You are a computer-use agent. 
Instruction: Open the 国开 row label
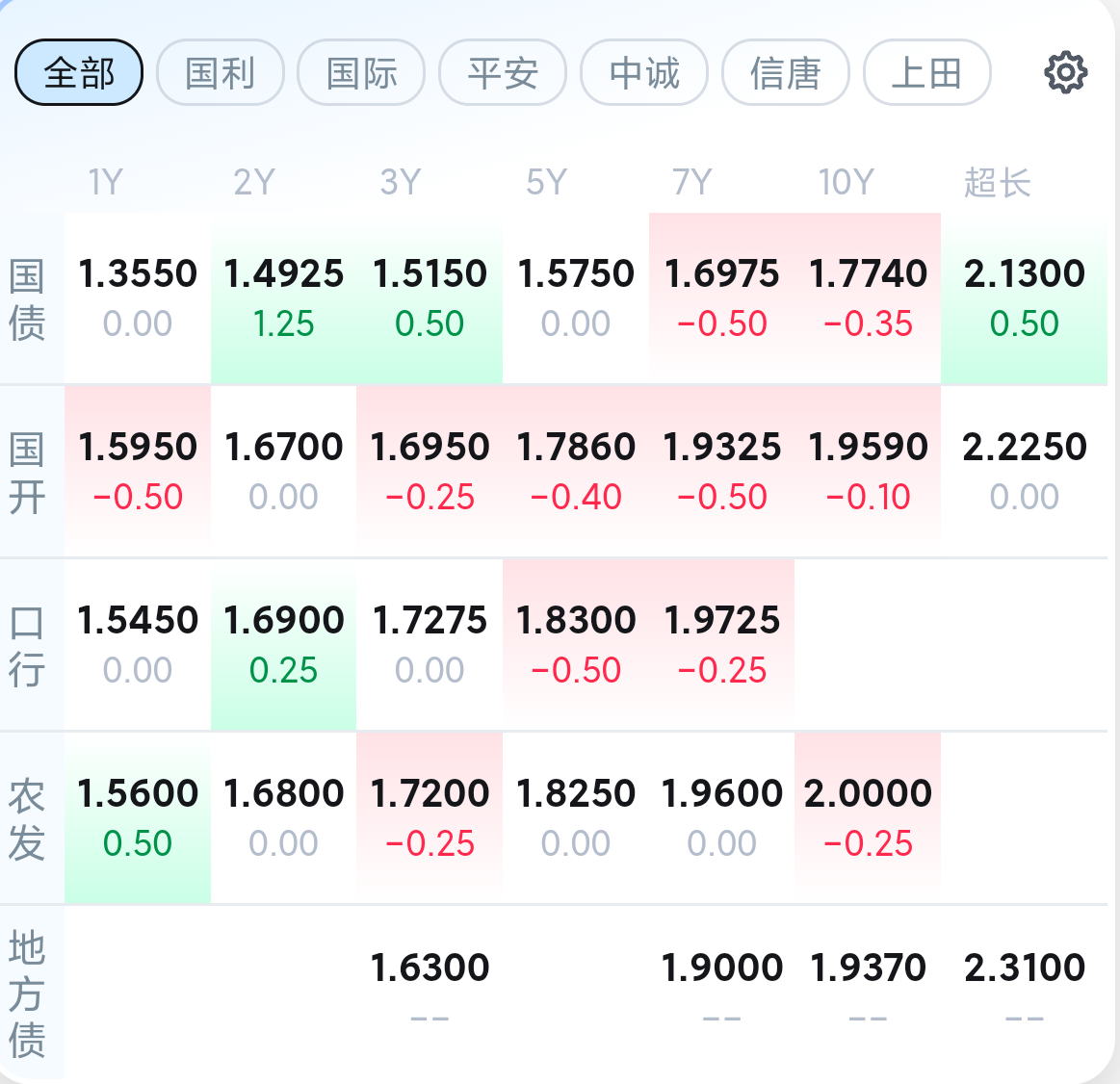click(x=27, y=473)
